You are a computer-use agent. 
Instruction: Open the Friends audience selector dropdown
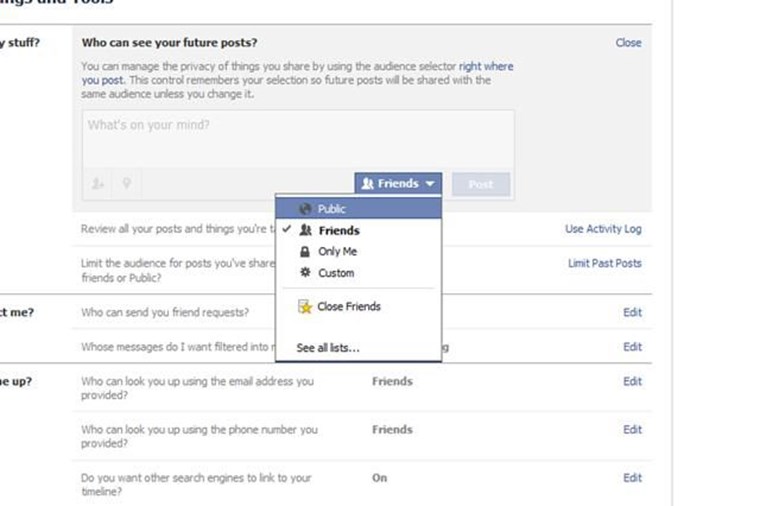(x=397, y=184)
